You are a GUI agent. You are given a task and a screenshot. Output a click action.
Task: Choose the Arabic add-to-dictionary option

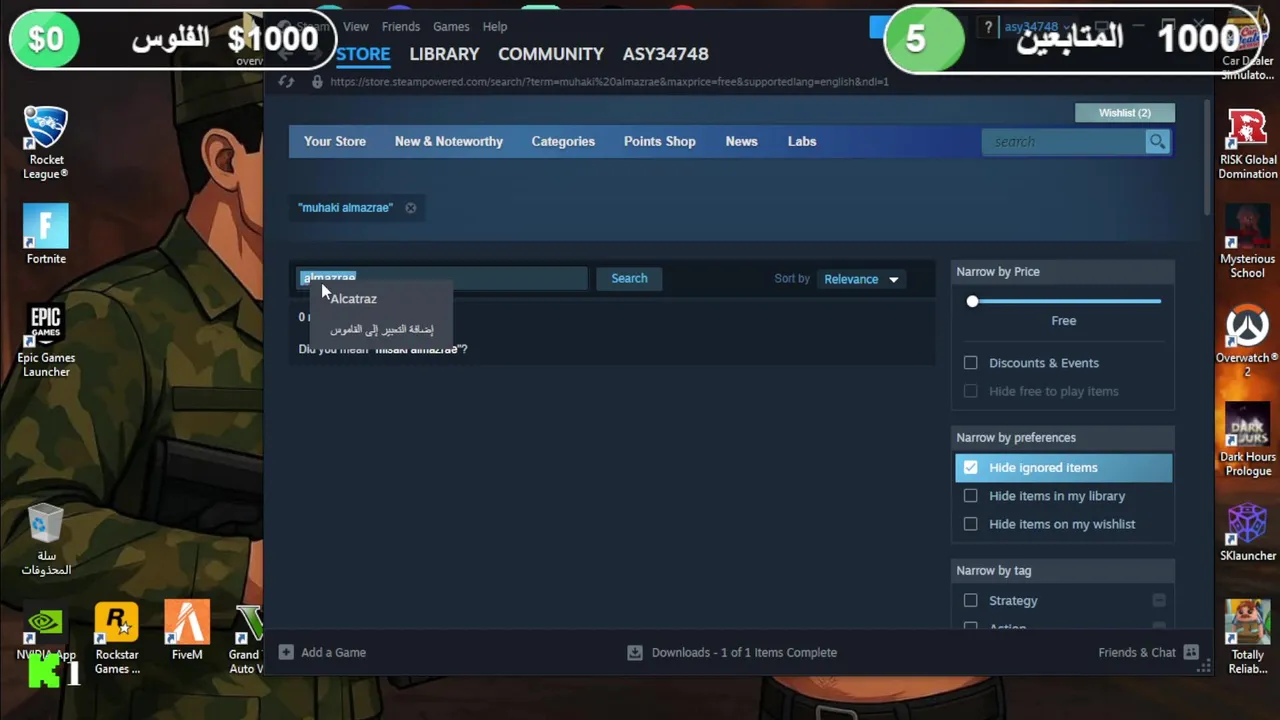(x=382, y=329)
